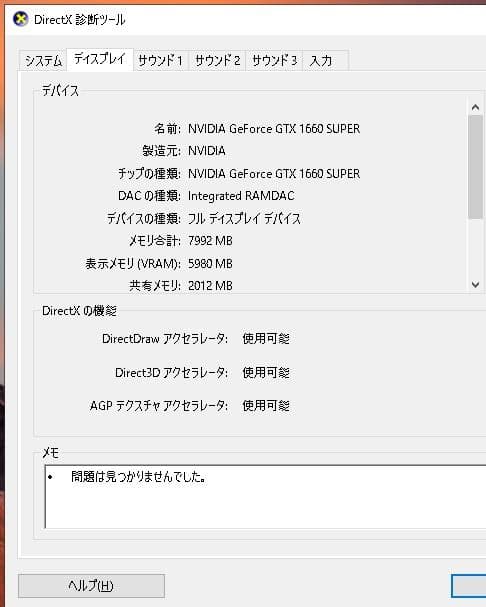Click the DAC の種類: label

click(x=149, y=196)
